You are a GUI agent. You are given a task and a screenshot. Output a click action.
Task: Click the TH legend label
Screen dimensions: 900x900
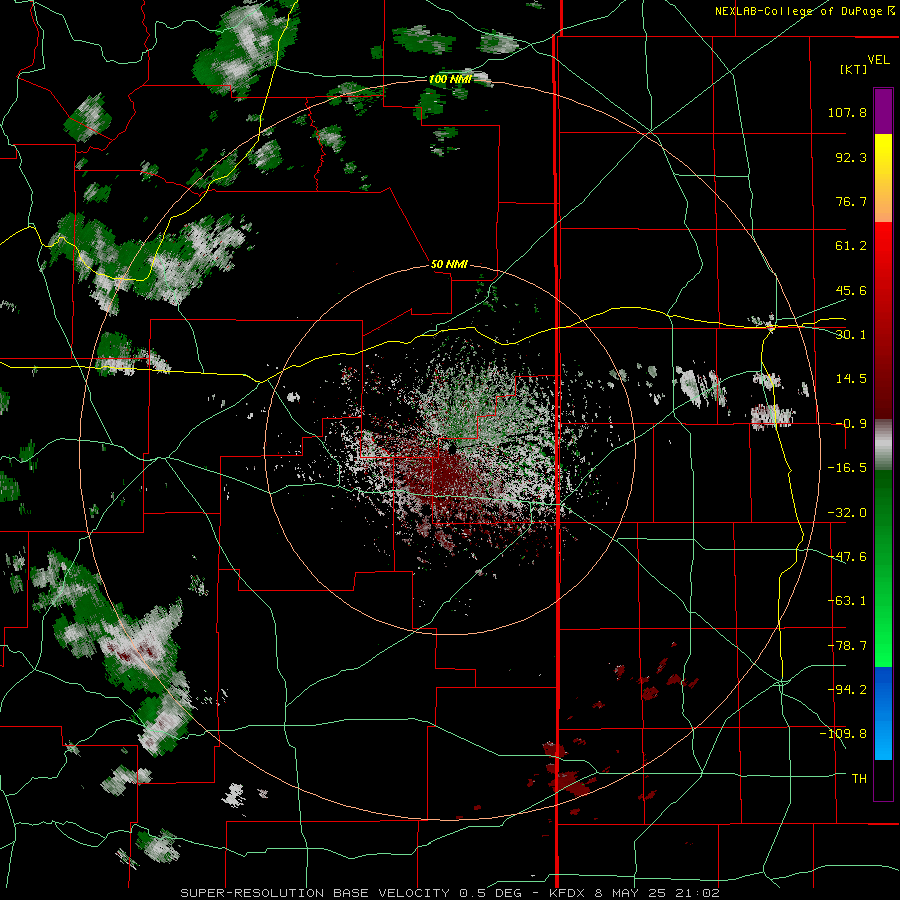coord(859,779)
